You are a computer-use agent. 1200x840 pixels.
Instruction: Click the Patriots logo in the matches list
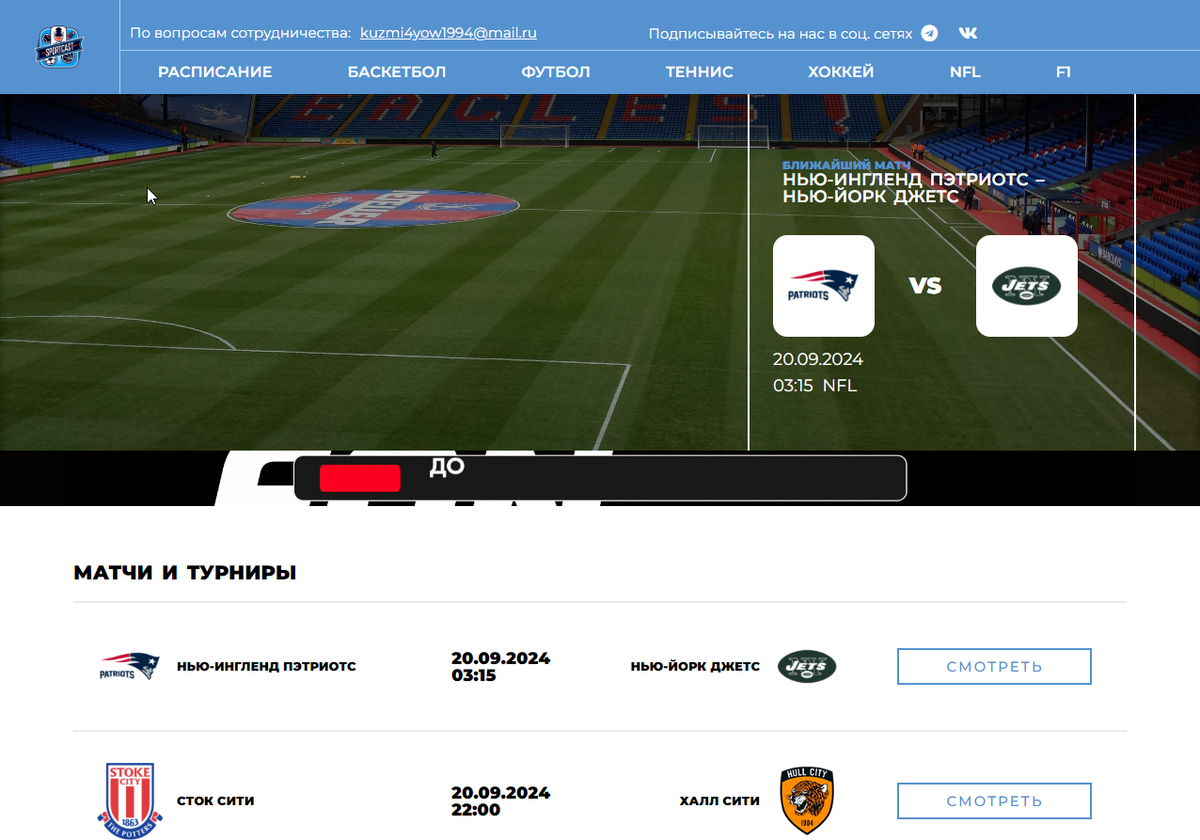click(129, 666)
